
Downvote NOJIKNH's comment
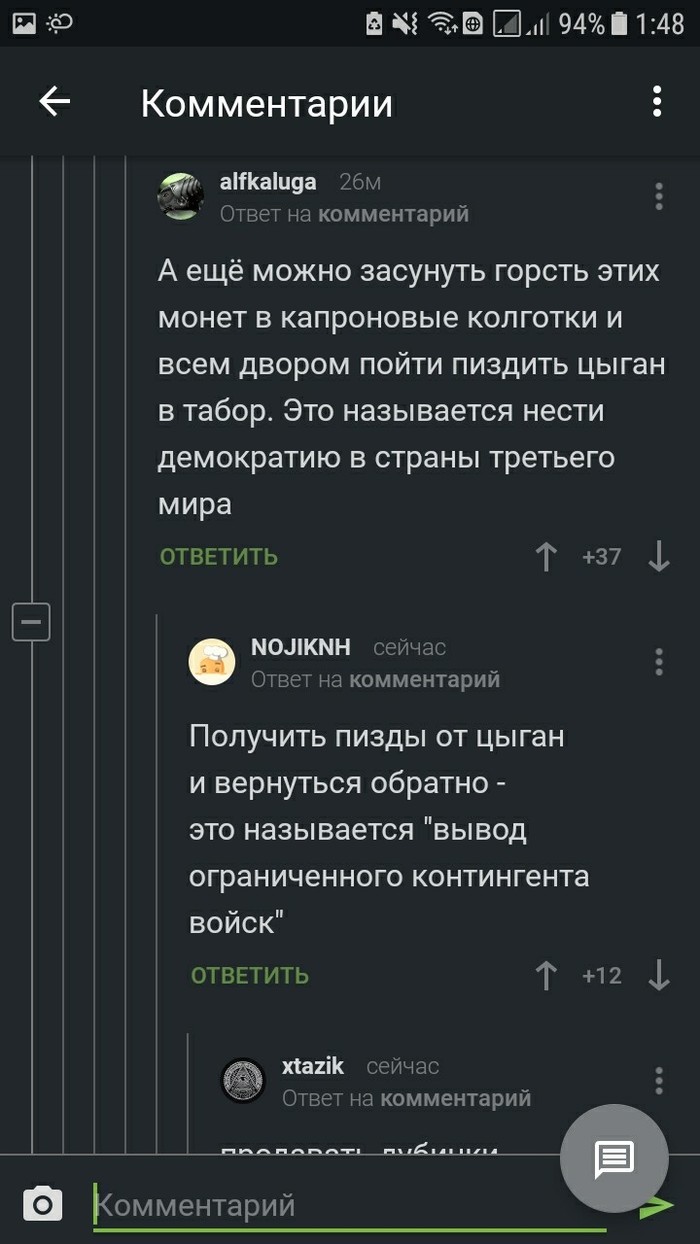pos(659,975)
